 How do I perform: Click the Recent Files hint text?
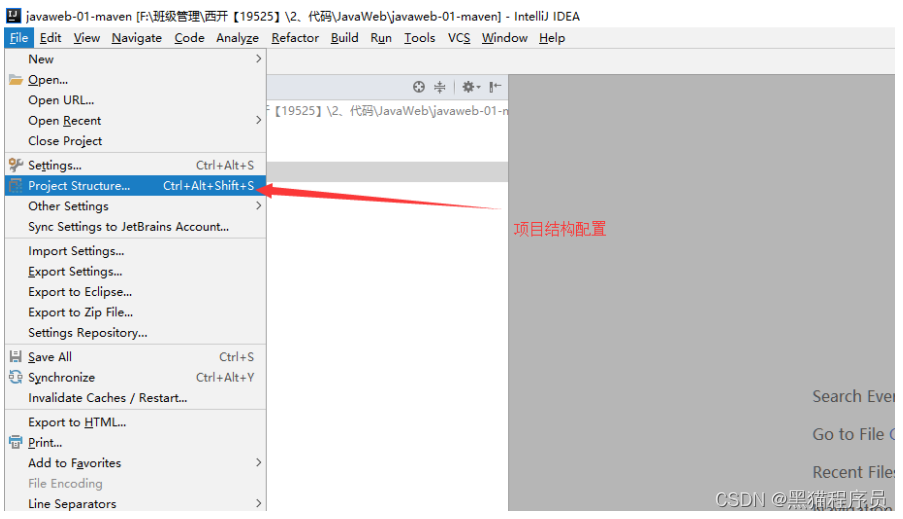click(x=853, y=472)
